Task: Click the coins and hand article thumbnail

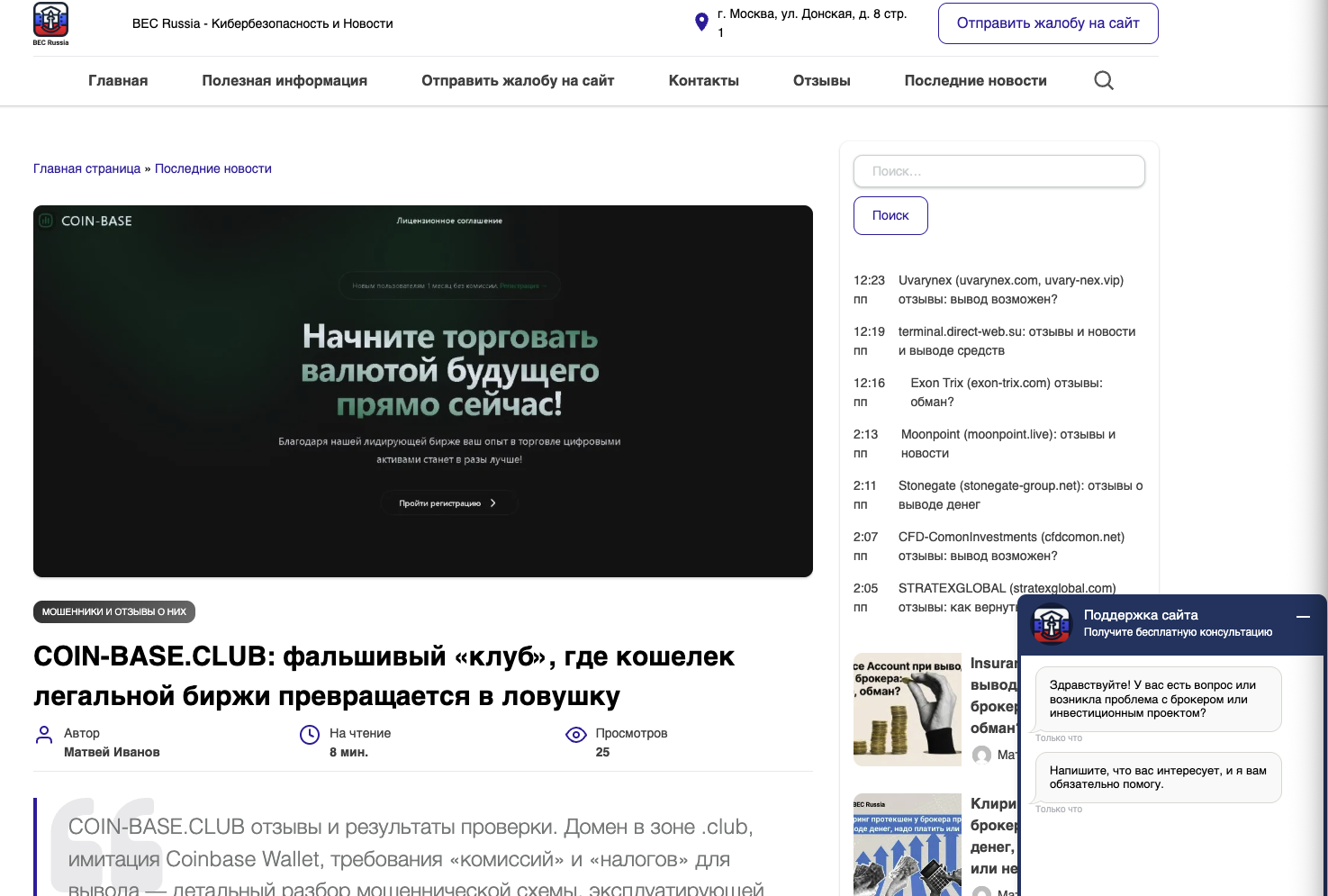Action: [x=908, y=710]
